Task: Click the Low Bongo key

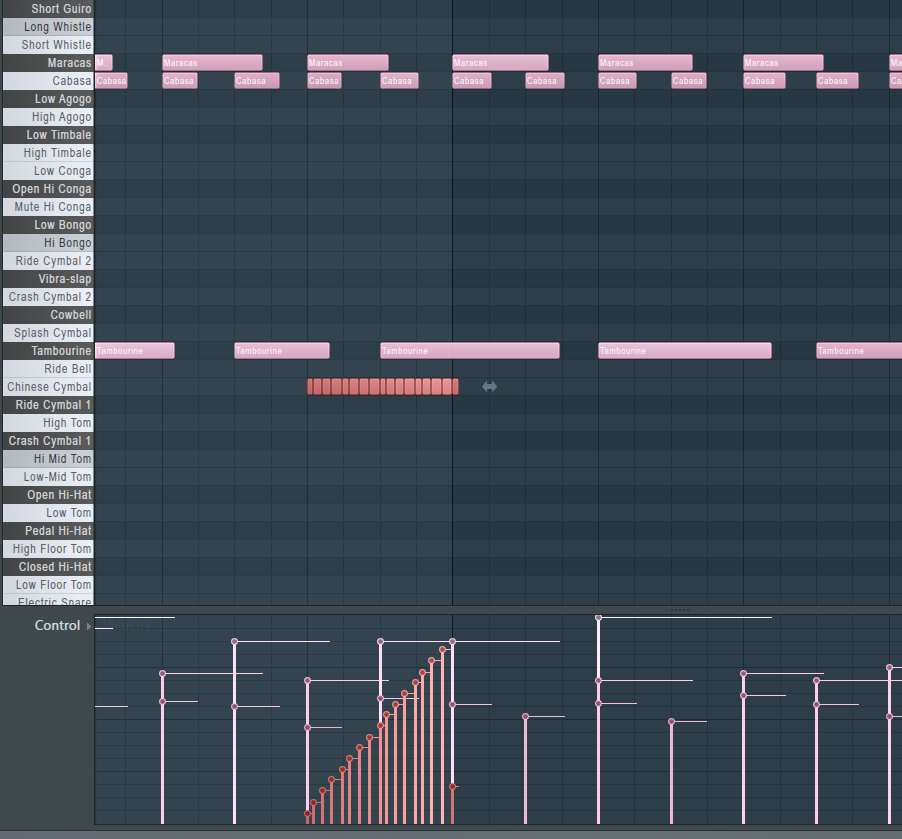Action: pyautogui.click(x=48, y=224)
